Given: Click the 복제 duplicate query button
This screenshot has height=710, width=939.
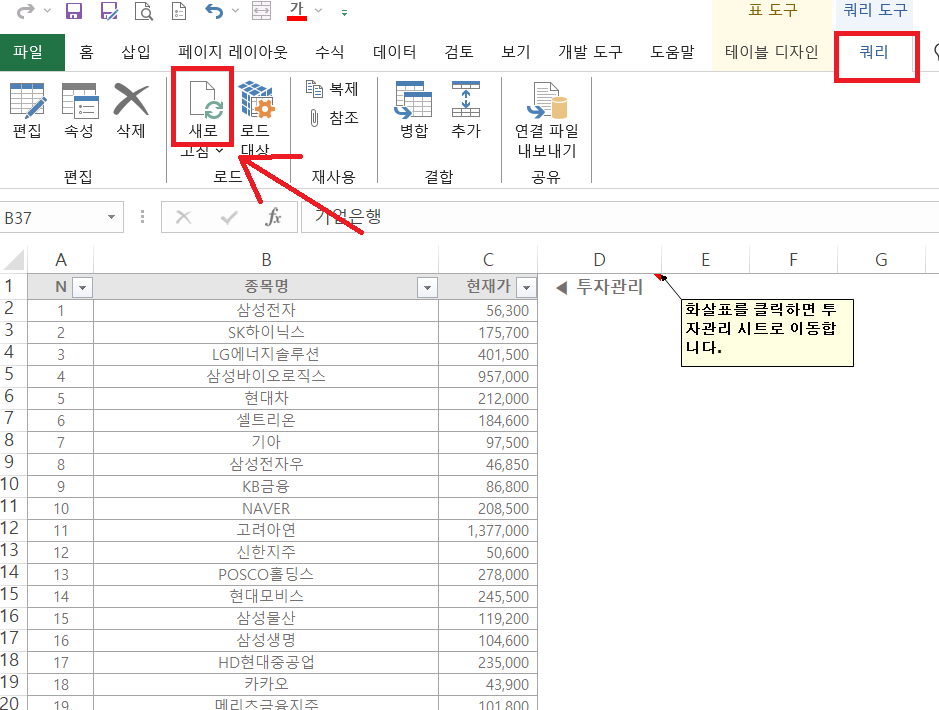Looking at the screenshot, I should (332, 89).
